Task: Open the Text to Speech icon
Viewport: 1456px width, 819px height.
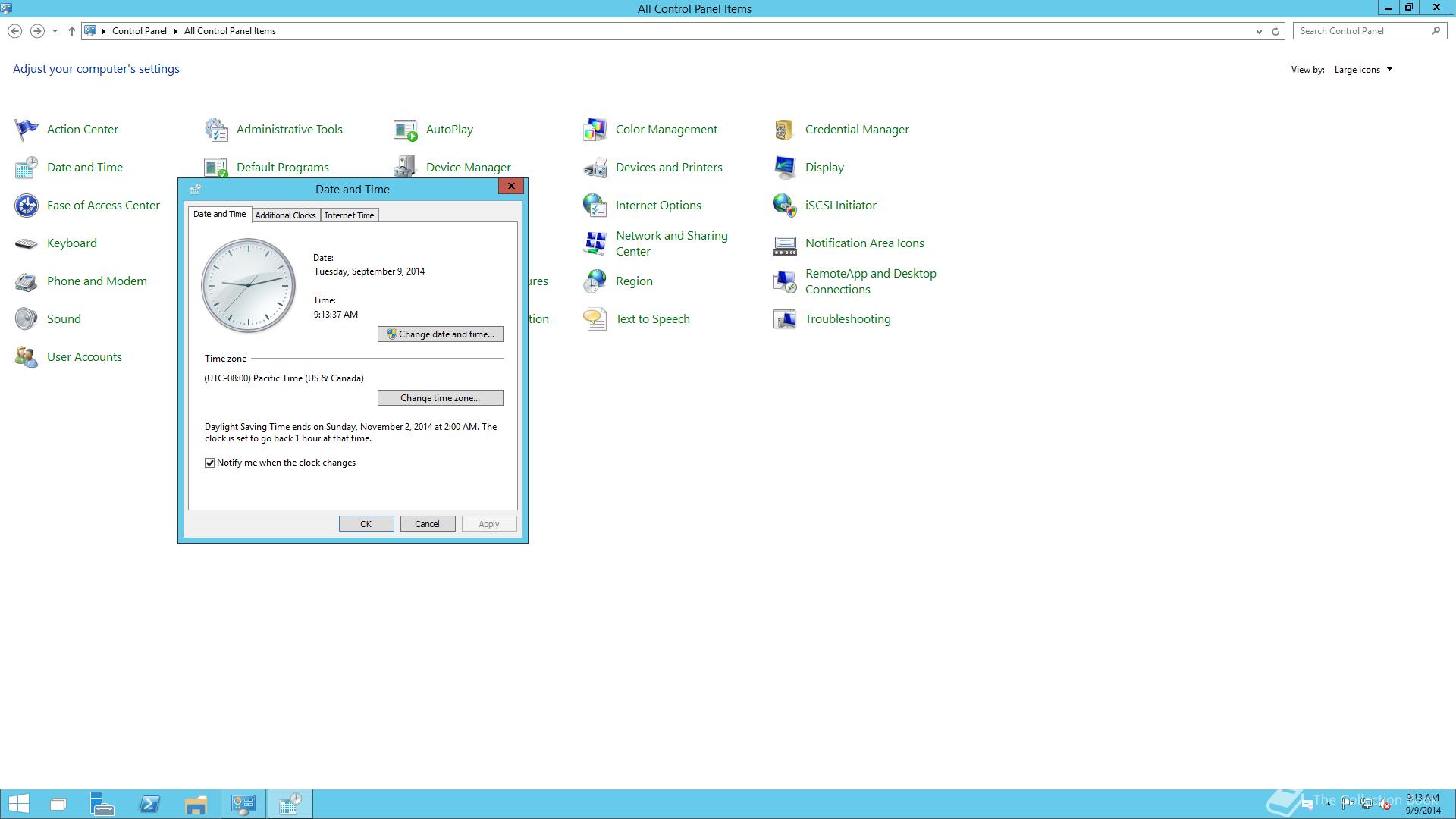Action: pos(595,319)
